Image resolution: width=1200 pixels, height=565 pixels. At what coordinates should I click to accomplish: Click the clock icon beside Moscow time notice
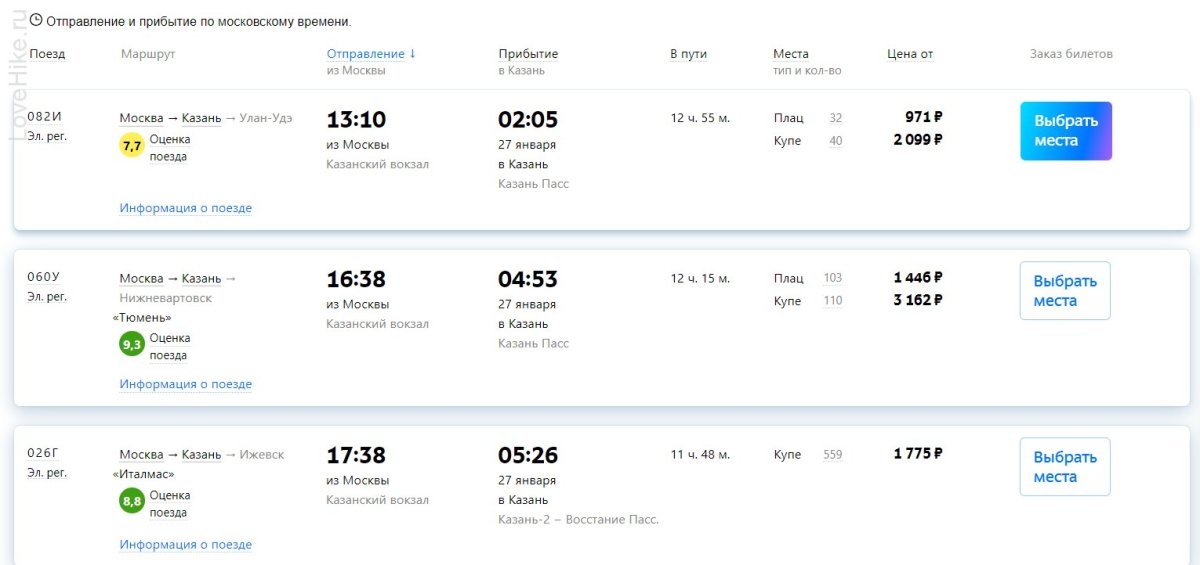tap(36, 20)
